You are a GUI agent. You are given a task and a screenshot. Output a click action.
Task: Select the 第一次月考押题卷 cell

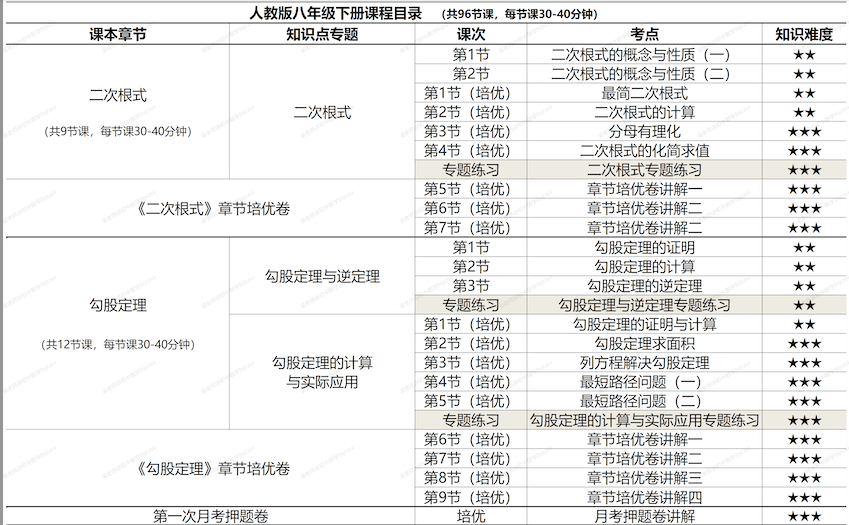pos(211,516)
